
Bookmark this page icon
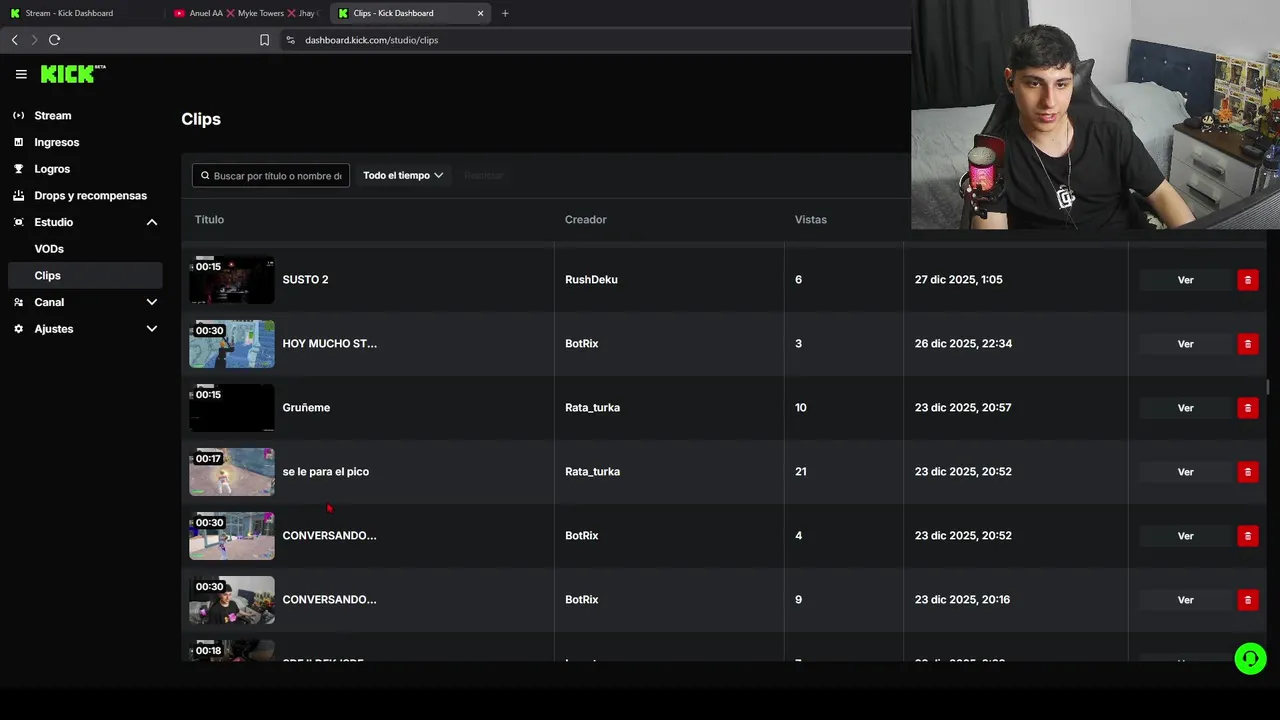[264, 40]
